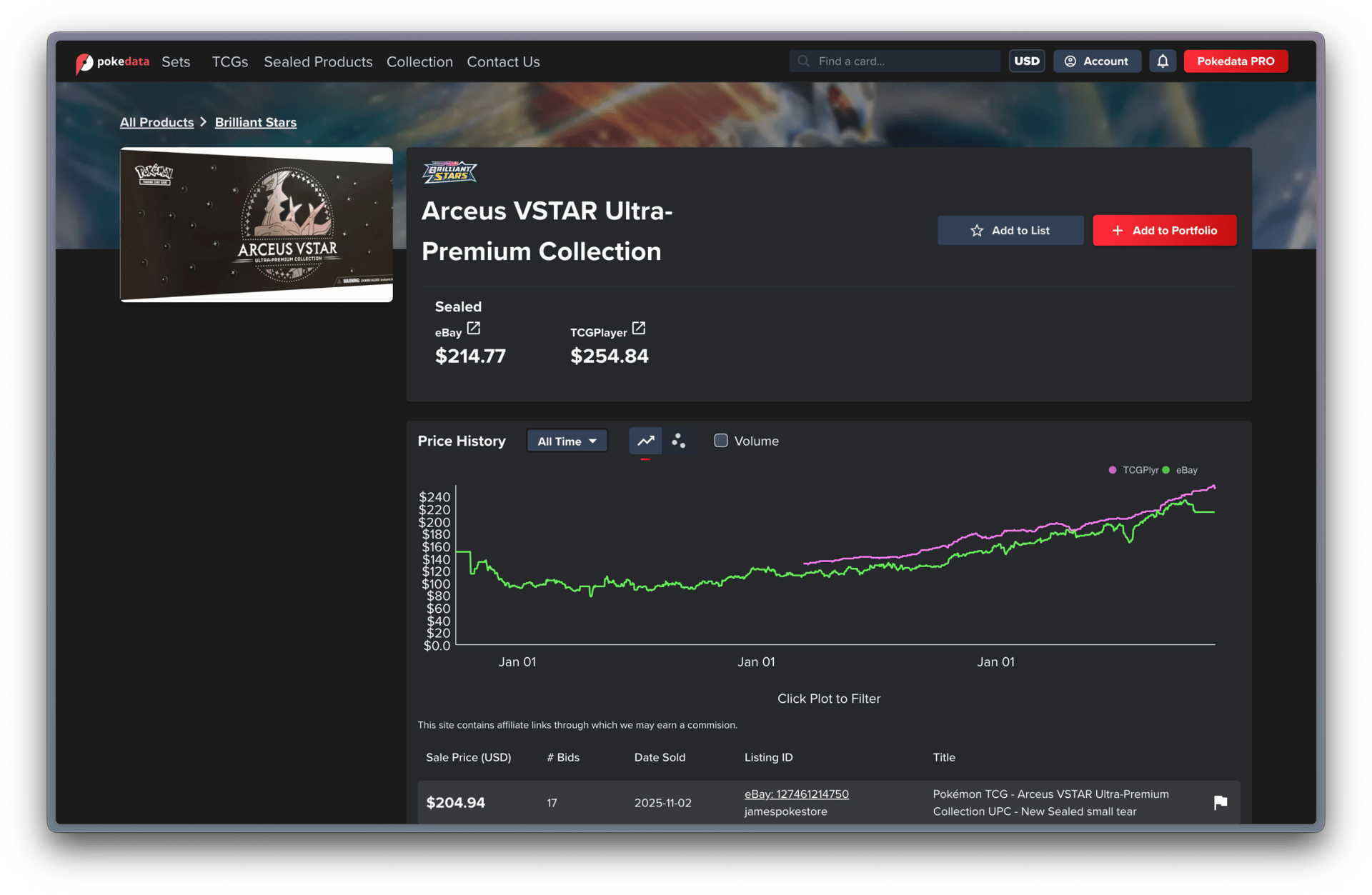The image size is (1372, 895).
Task: Change the USD currency selector
Action: point(1027,61)
